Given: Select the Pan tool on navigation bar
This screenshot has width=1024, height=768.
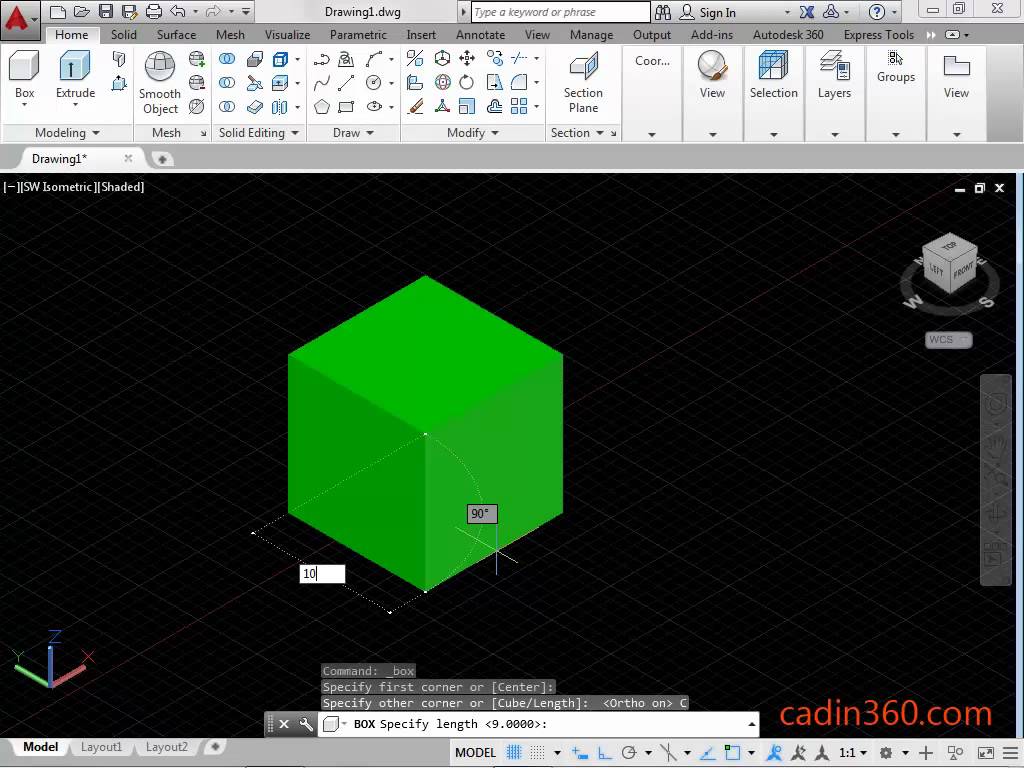Looking at the screenshot, I should [x=996, y=444].
